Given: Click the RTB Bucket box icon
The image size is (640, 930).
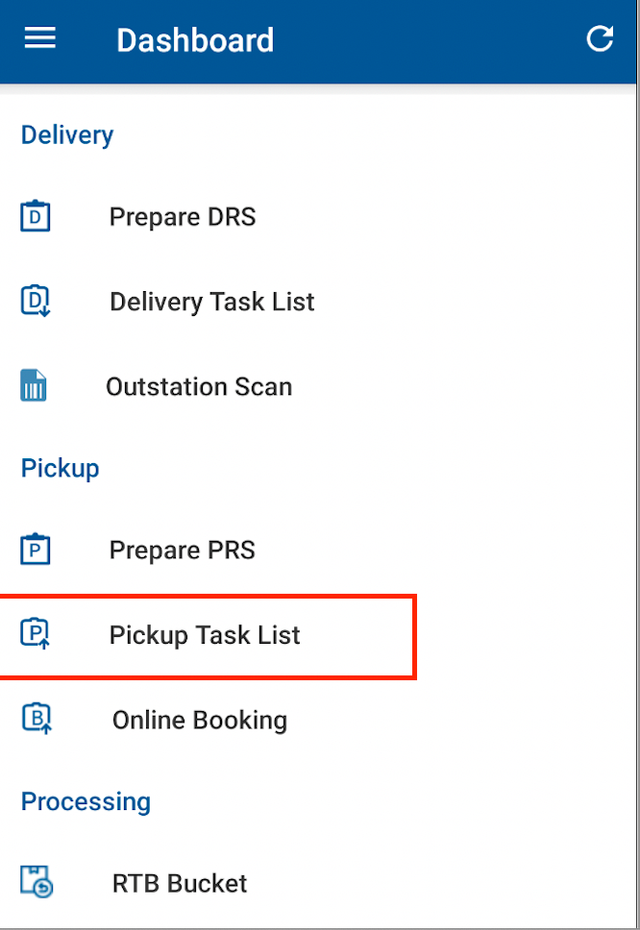Looking at the screenshot, I should pos(36,883).
